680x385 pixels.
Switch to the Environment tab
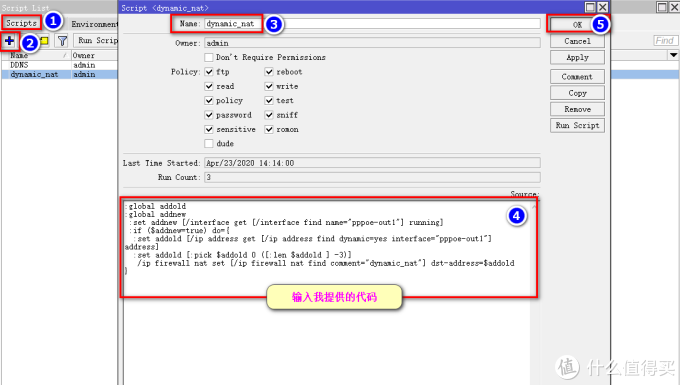(94, 24)
